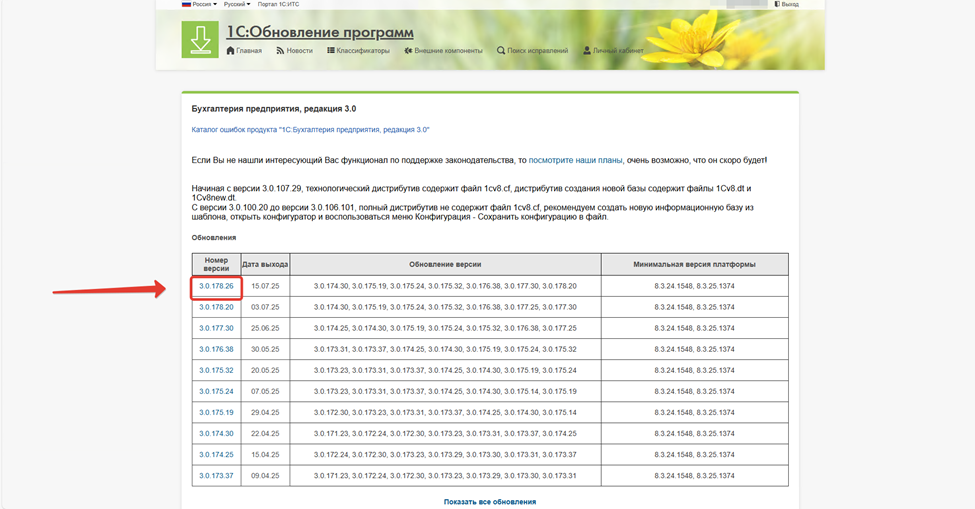
Task: Select the release date 03.07.25 cell
Action: tap(266, 307)
